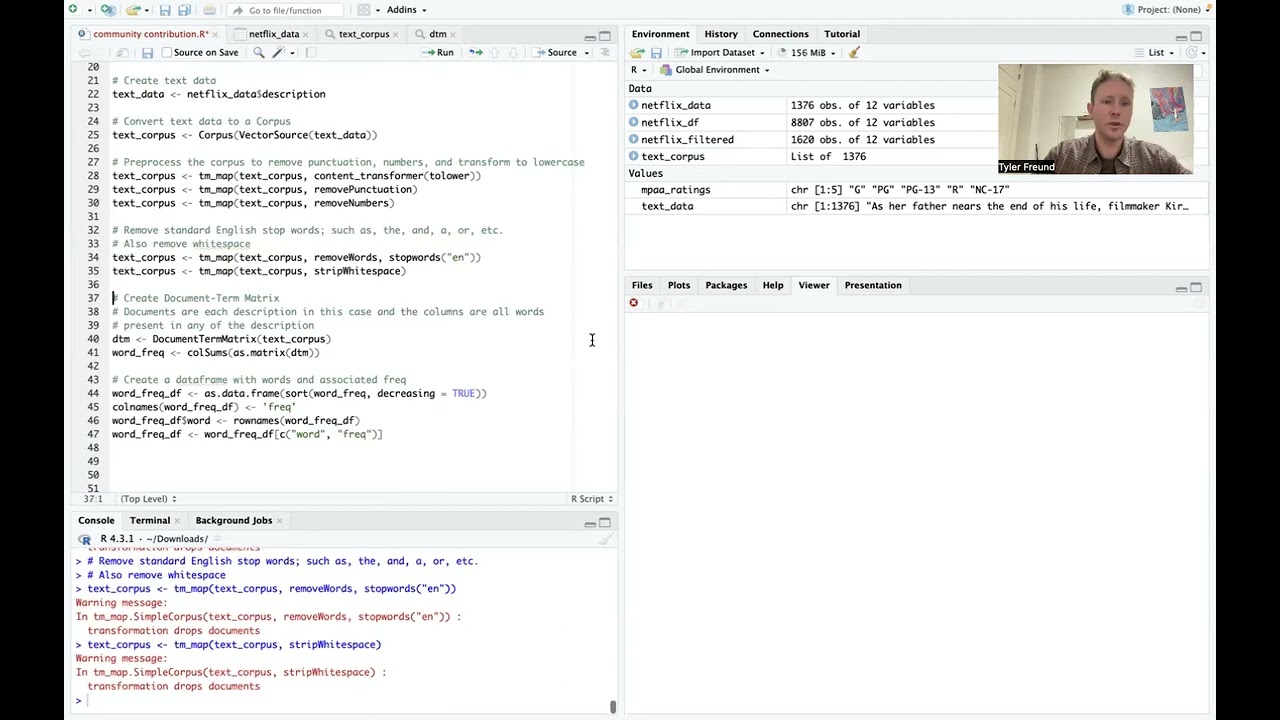Open the recent files dropdown arrow
Image resolution: width=1280 pixels, height=720 pixels.
tap(146, 10)
